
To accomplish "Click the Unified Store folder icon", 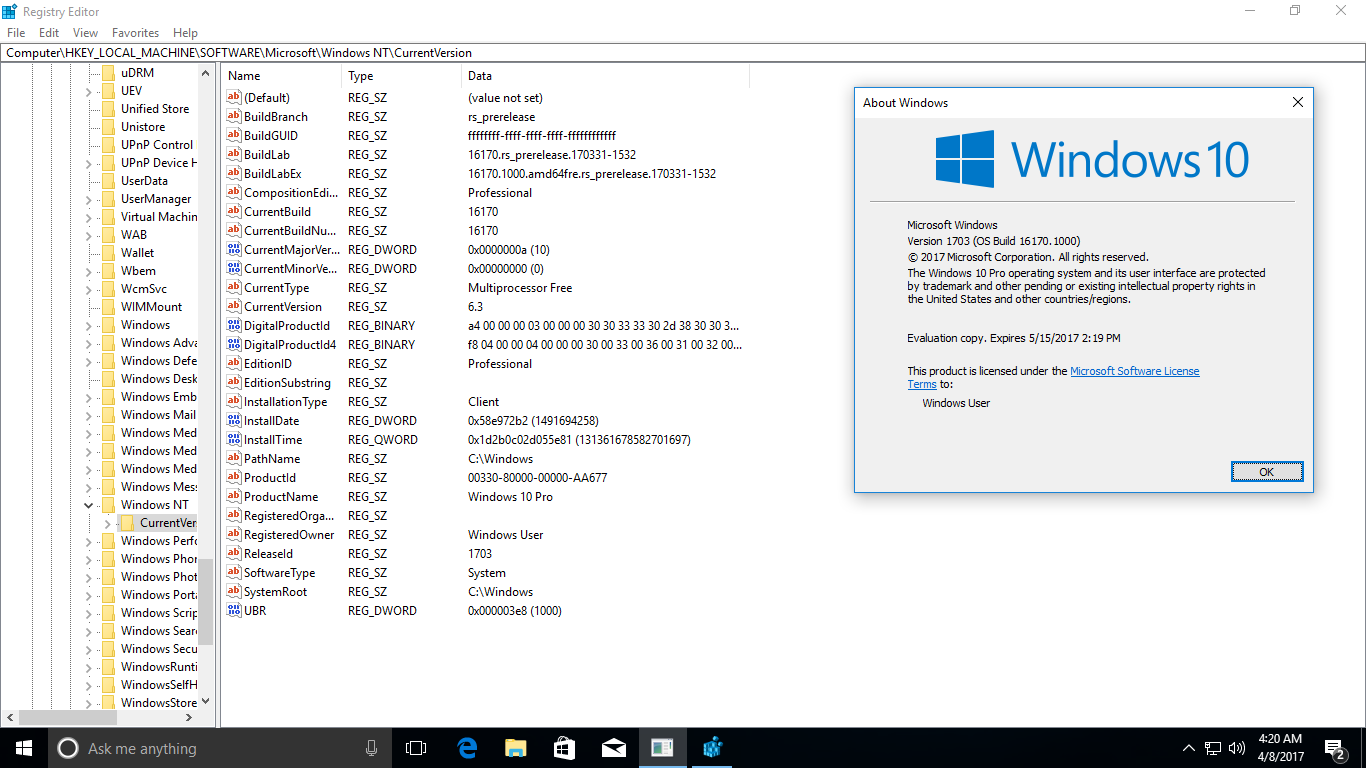I will 108,109.
